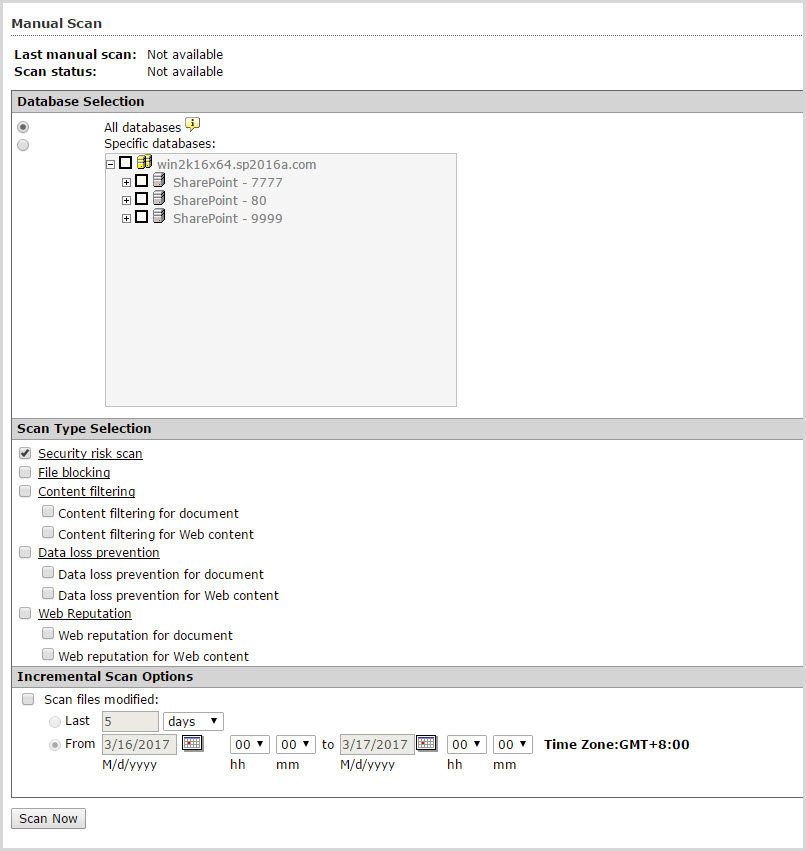This screenshot has width=806, height=851.
Task: Click the From start date input field
Action: (139, 744)
